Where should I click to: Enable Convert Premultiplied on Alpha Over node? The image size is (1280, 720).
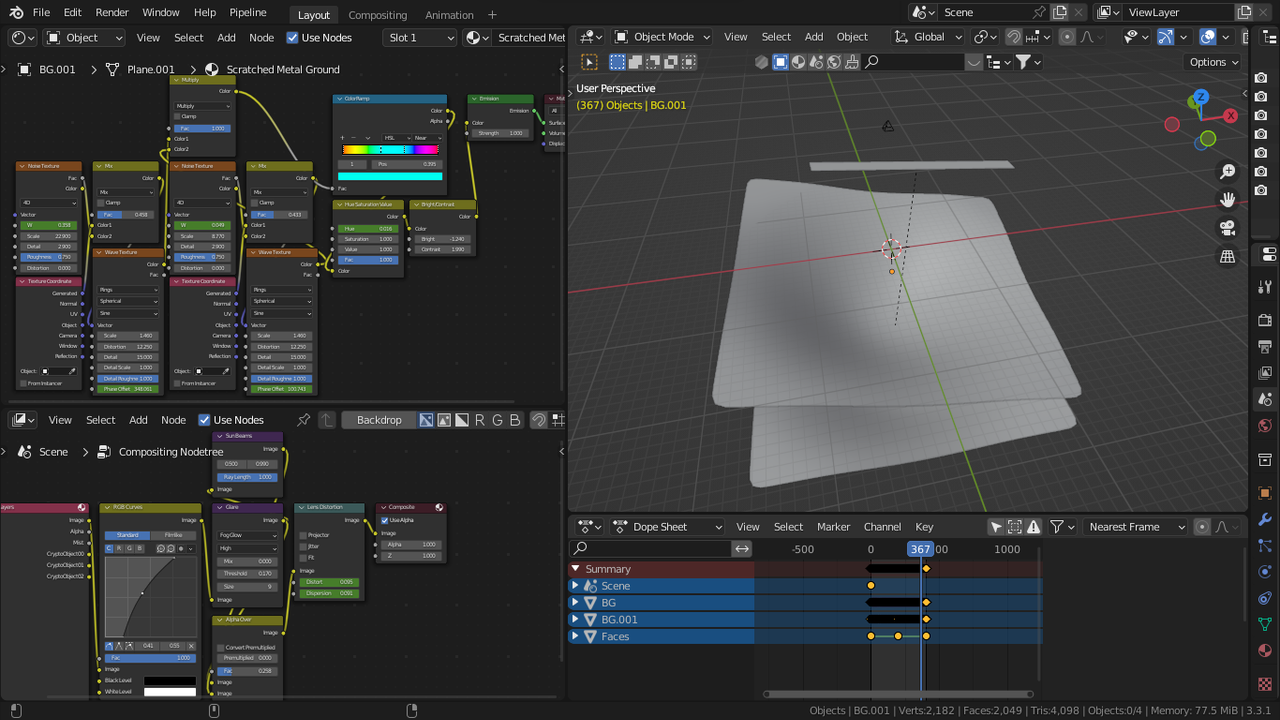222,647
